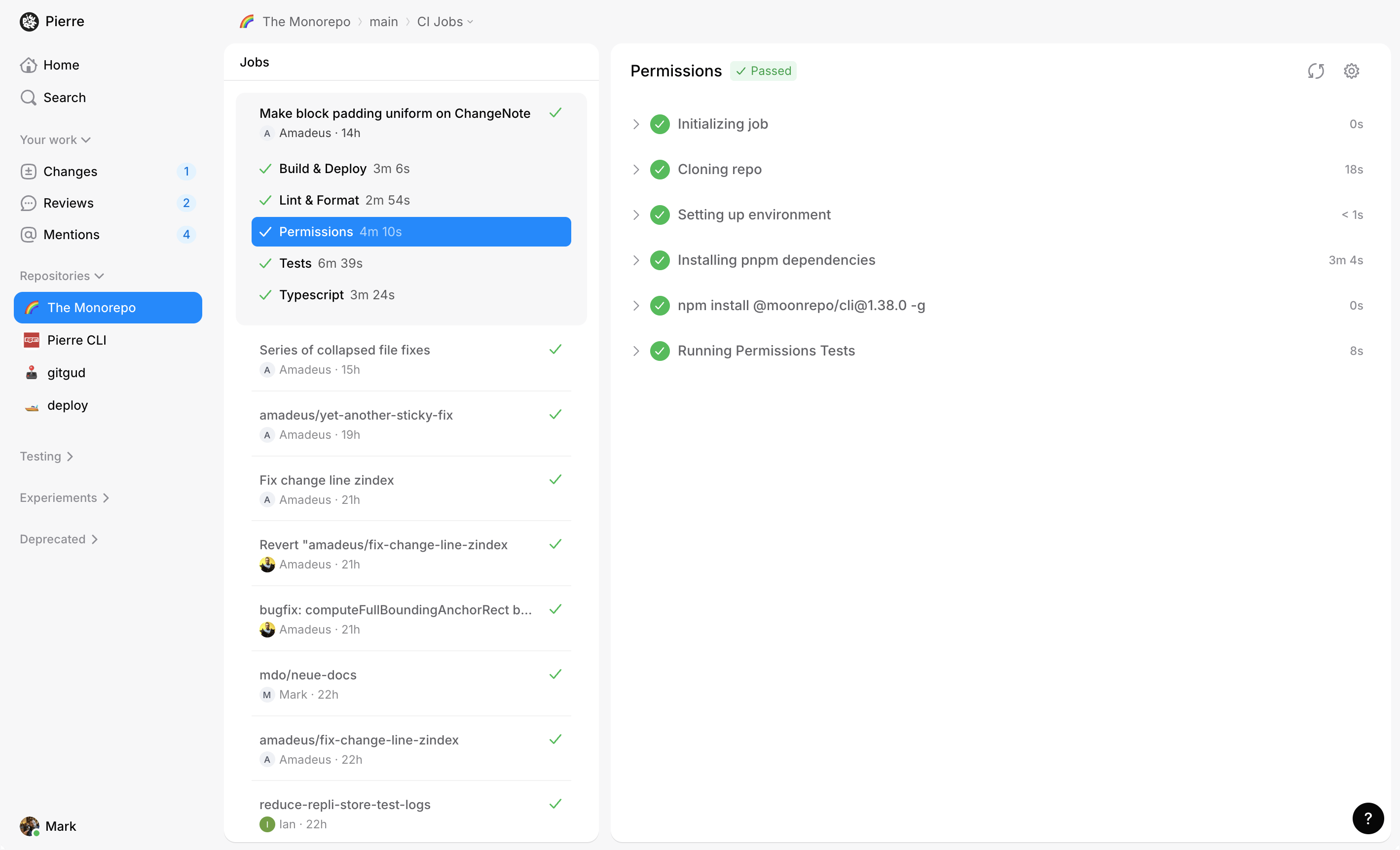Click the Home house icon

29,65
